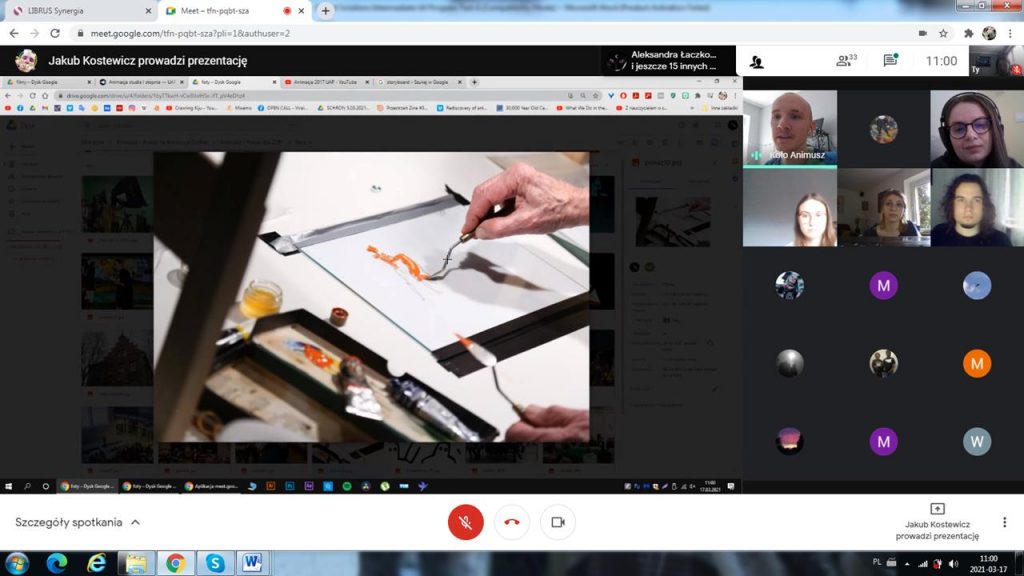Screen dimensions: 1024x576
Task: Open Skype from the Windows taskbar
Action: coord(215,563)
